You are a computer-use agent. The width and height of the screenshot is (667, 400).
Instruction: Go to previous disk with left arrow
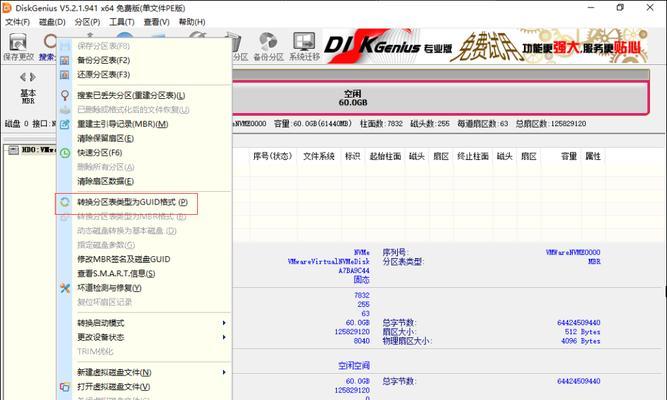click(x=23, y=77)
